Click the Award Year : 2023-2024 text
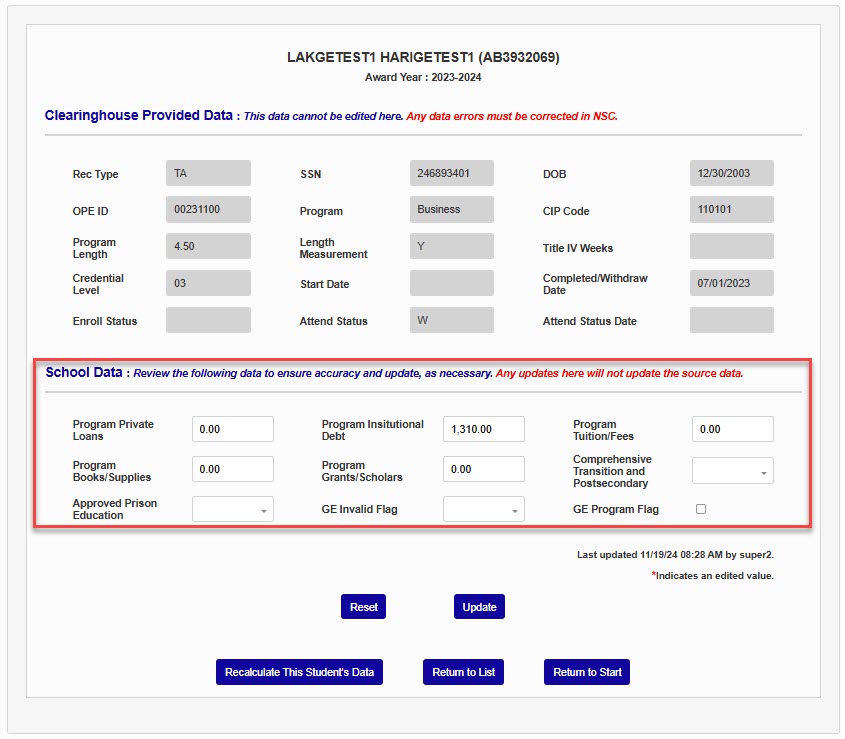 click(x=423, y=77)
